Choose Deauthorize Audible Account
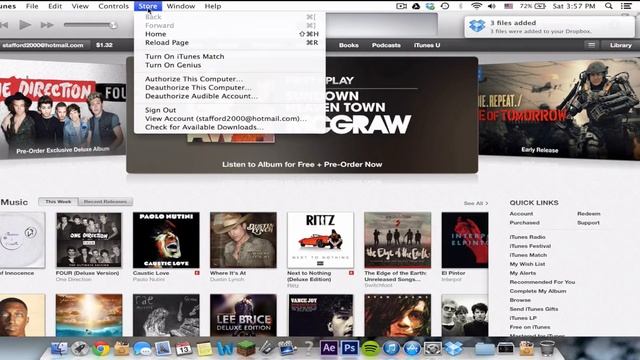Screen dimensions: 640x360 230,96
